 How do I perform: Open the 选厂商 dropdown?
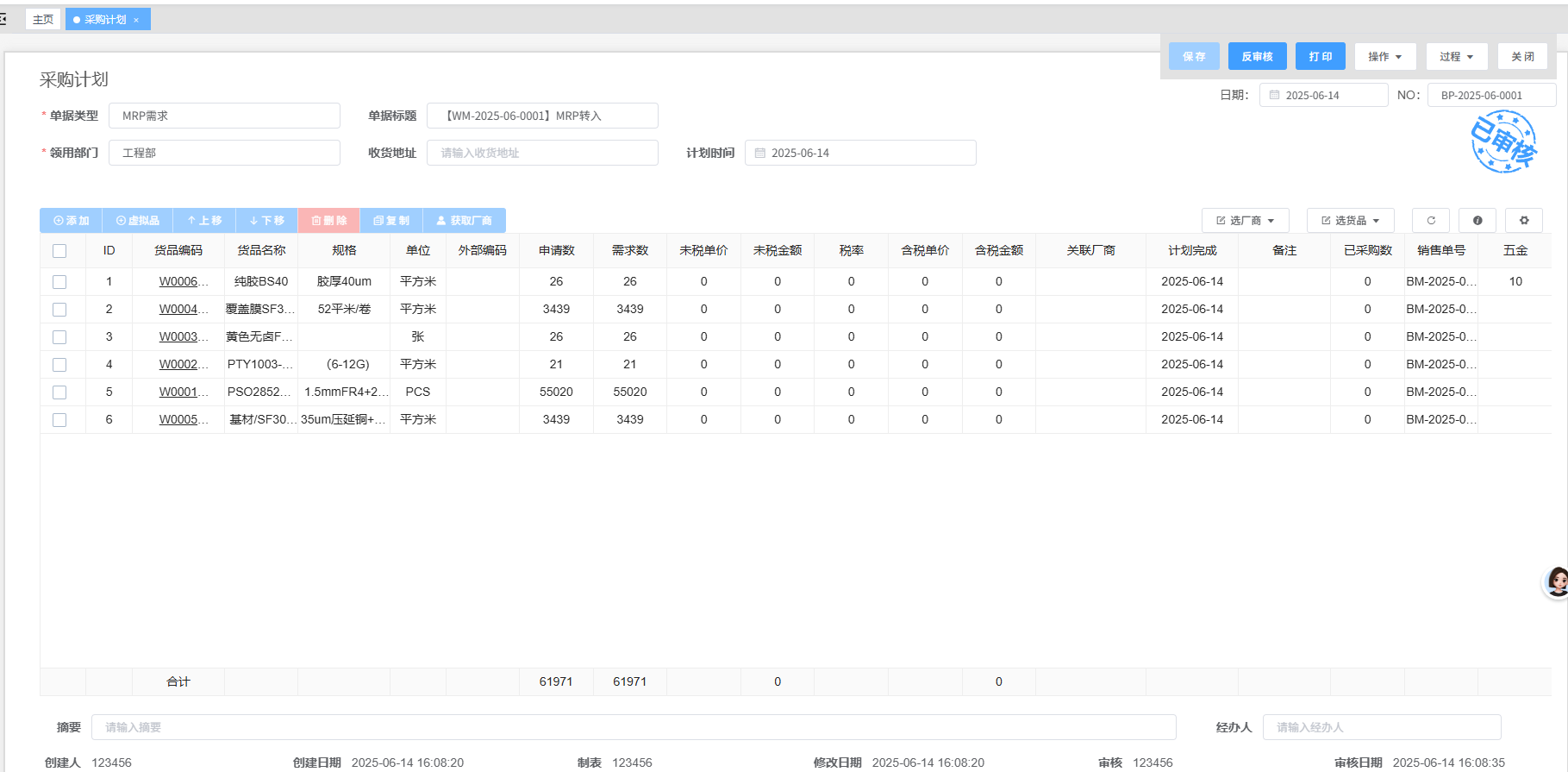(x=1245, y=221)
